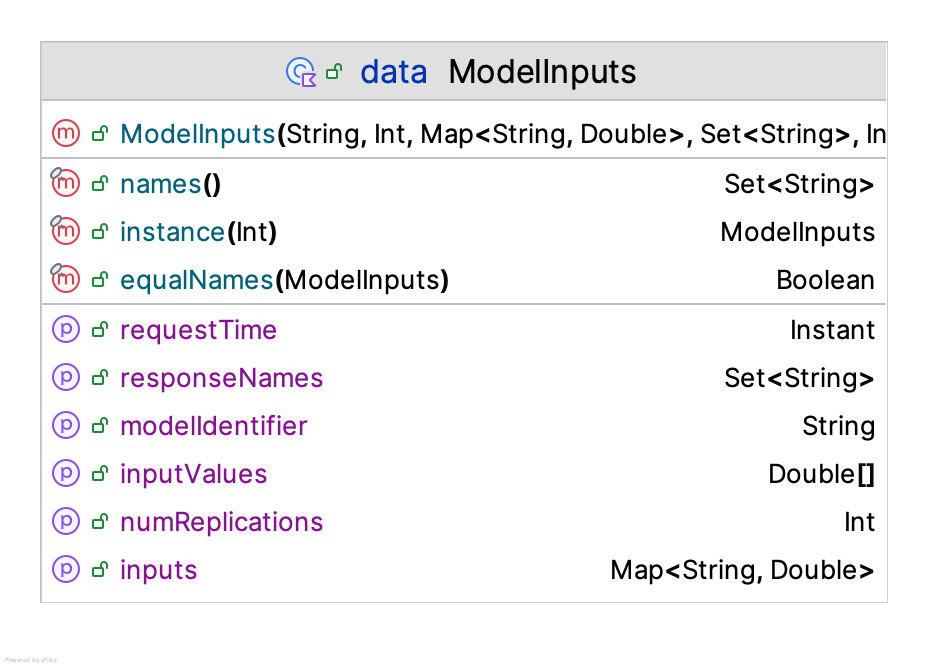
Task: Click the property icon beside numReplications
Action: 66,521
